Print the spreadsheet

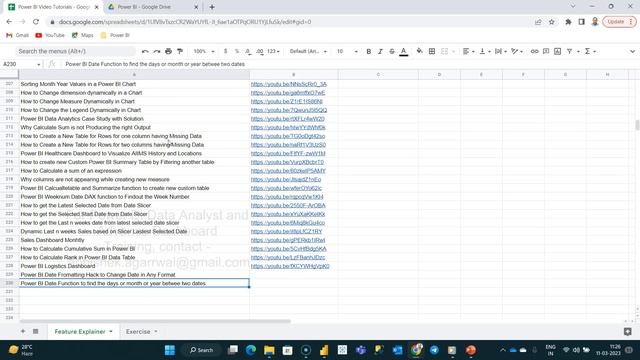[168, 51]
